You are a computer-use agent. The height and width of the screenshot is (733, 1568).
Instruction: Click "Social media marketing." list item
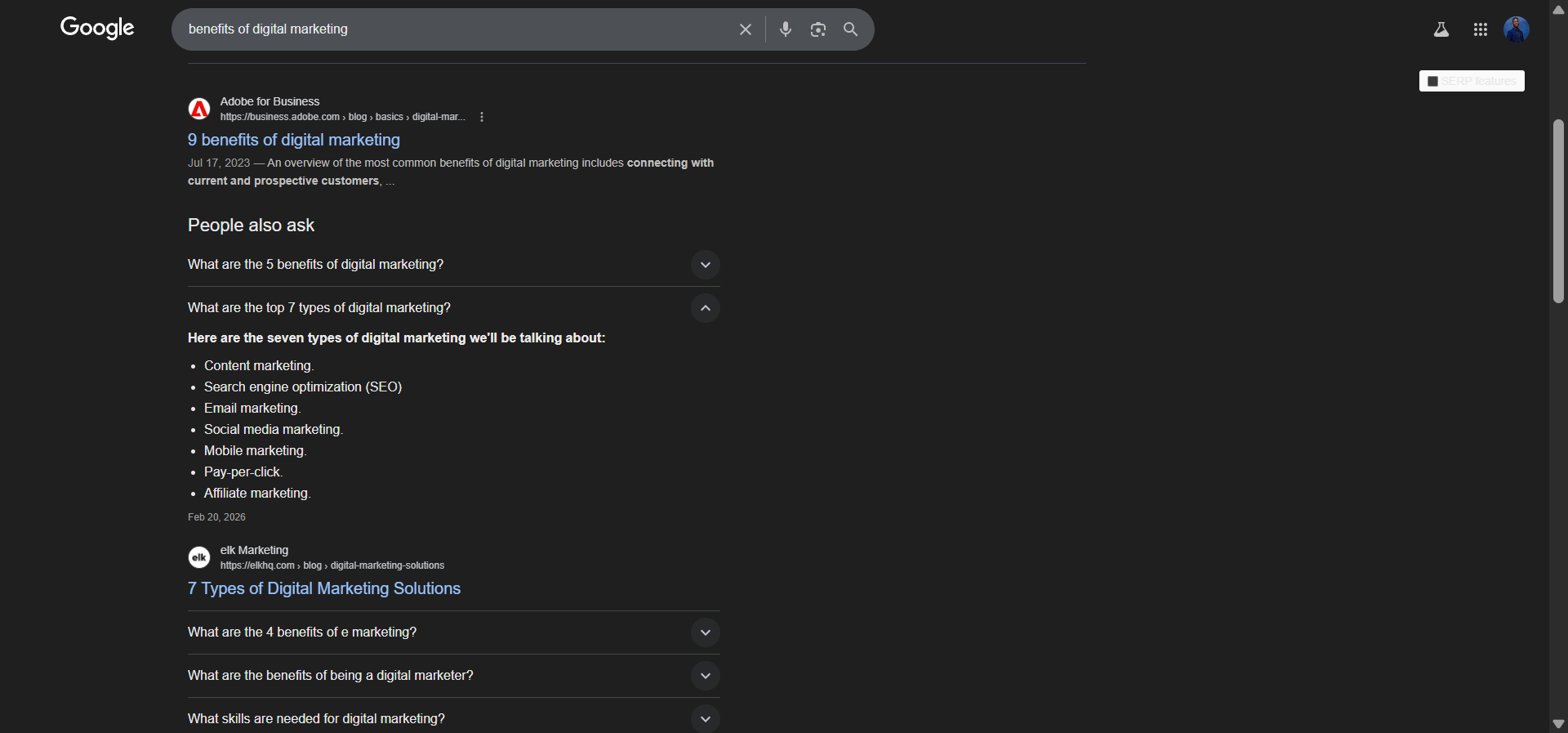[274, 430]
